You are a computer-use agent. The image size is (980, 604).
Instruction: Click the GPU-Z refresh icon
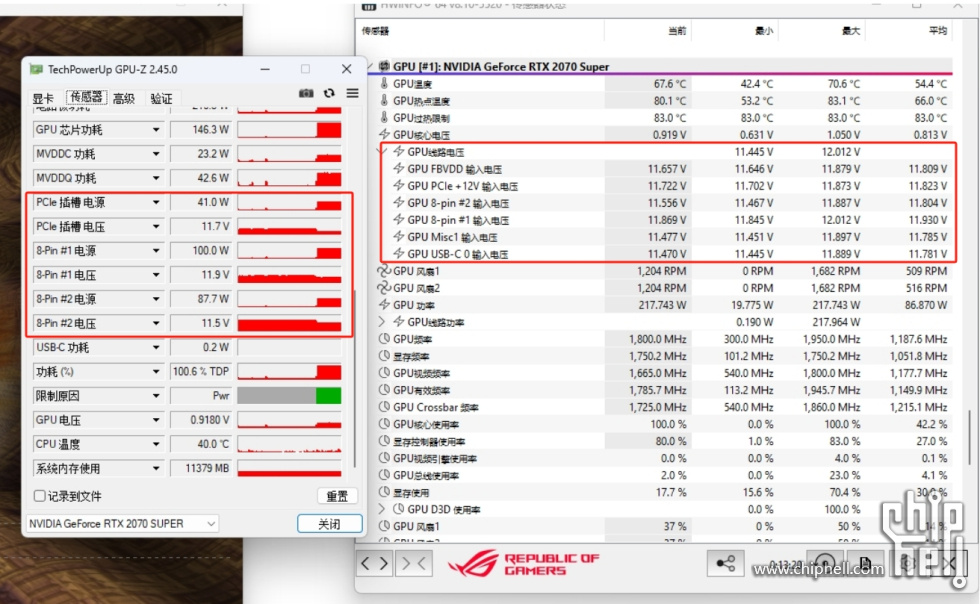click(329, 93)
